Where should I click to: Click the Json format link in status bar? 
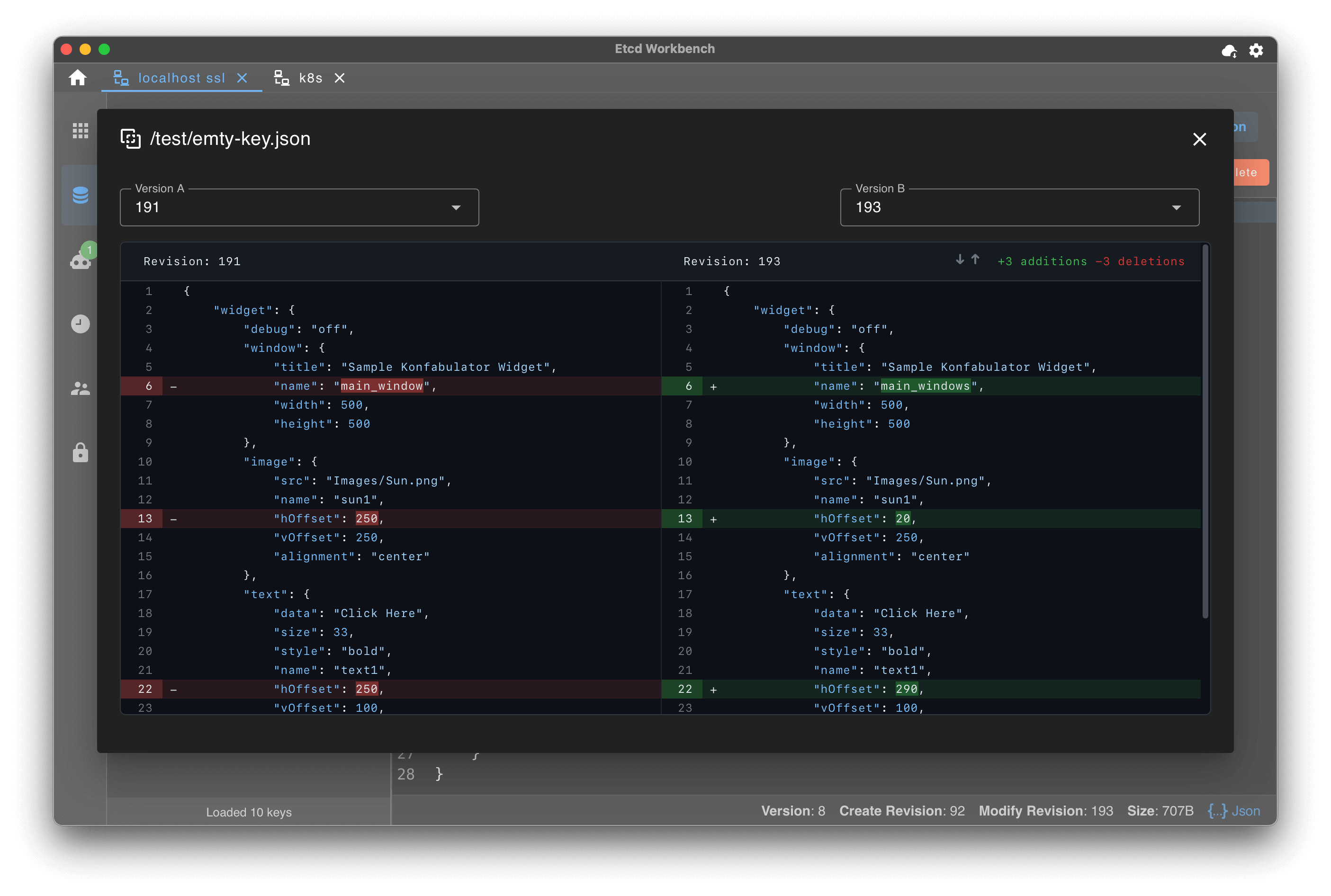[1234, 811]
